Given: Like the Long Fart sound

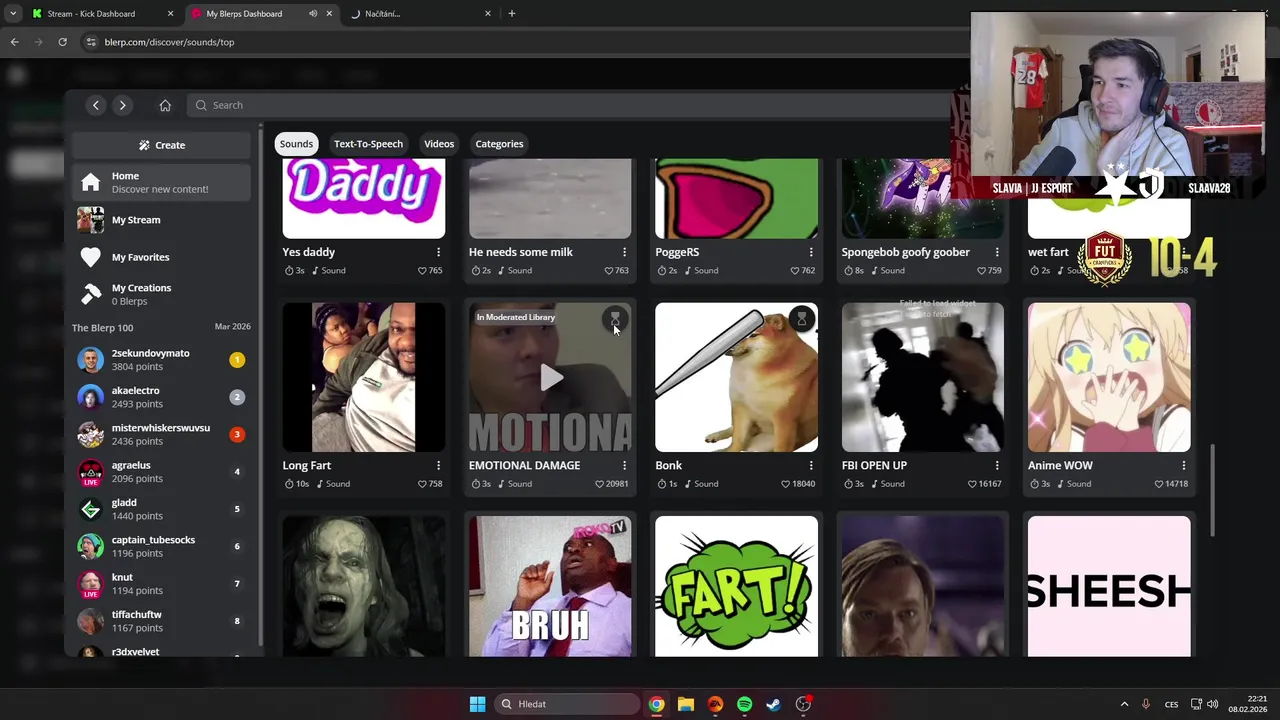Looking at the screenshot, I should click(x=422, y=484).
